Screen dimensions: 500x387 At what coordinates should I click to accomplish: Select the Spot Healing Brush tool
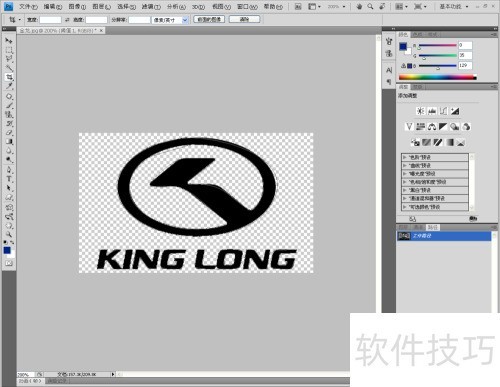(x=9, y=97)
